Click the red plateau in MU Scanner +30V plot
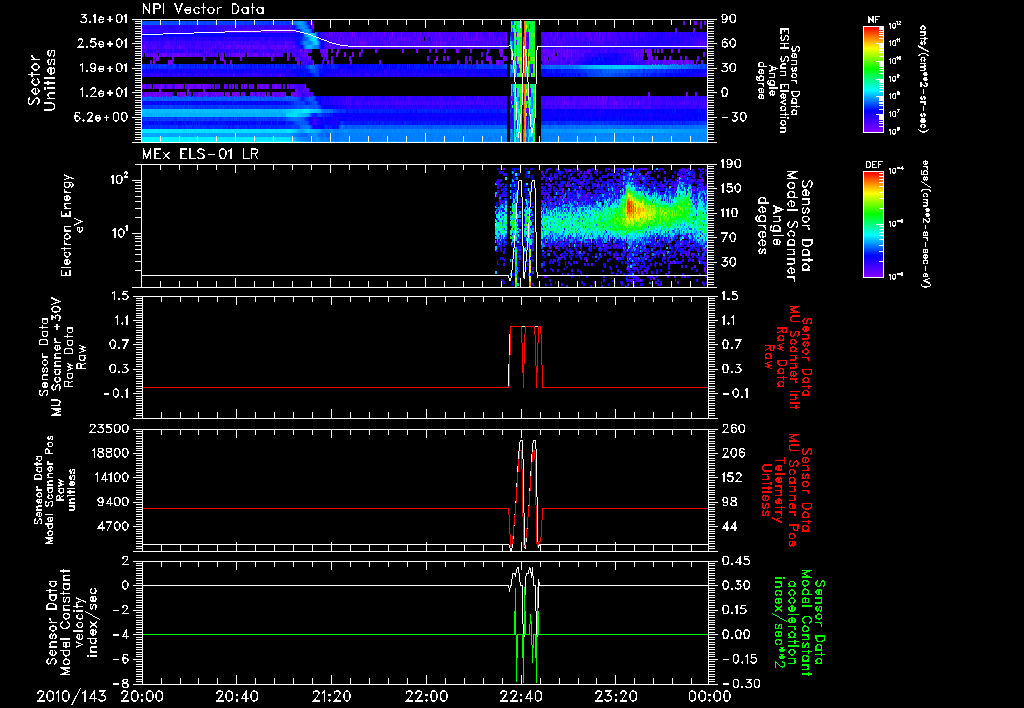 tap(525, 327)
